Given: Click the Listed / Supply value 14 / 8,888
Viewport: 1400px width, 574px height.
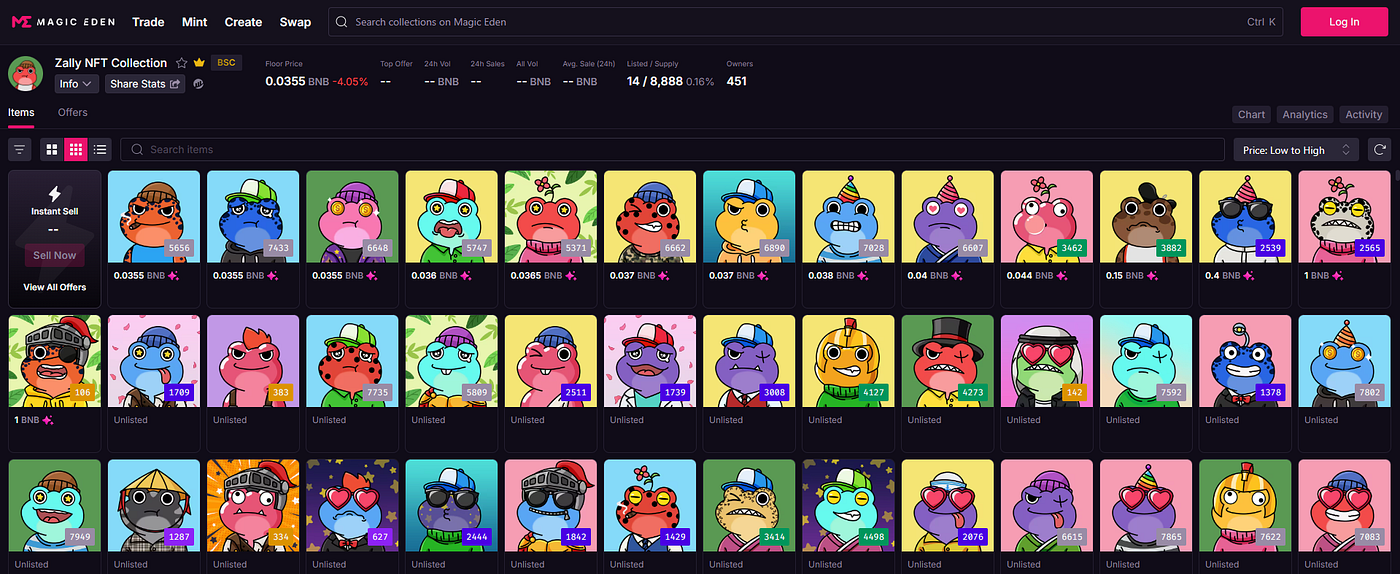Looking at the screenshot, I should (655, 81).
